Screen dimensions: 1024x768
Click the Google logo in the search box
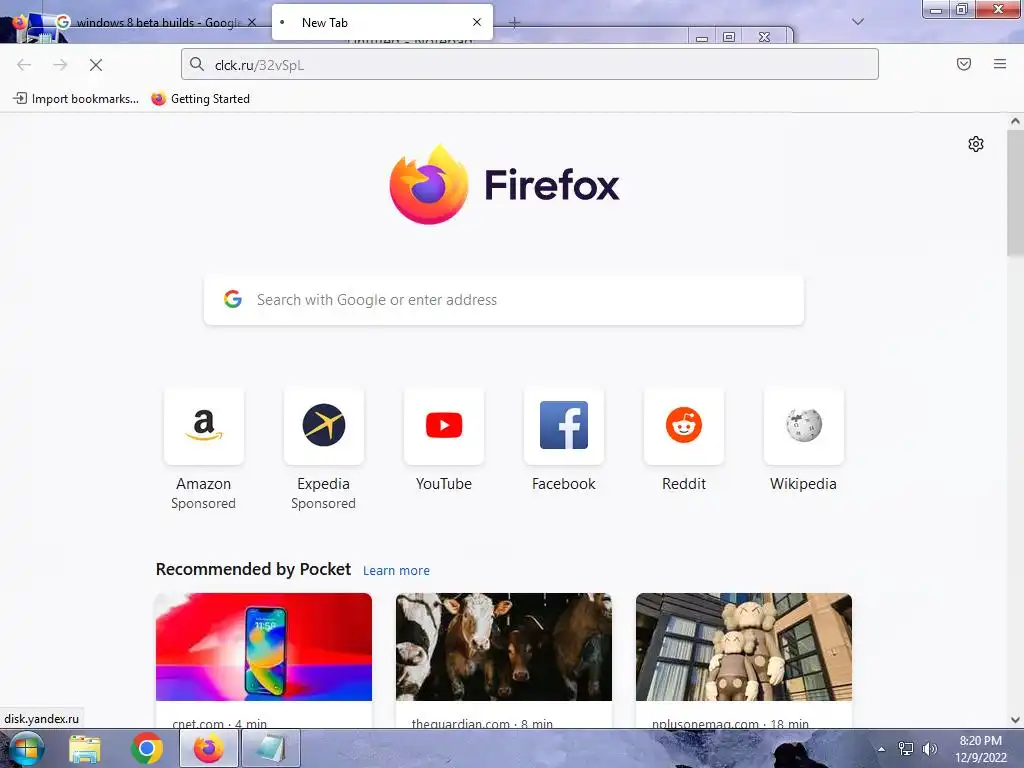pos(233,299)
